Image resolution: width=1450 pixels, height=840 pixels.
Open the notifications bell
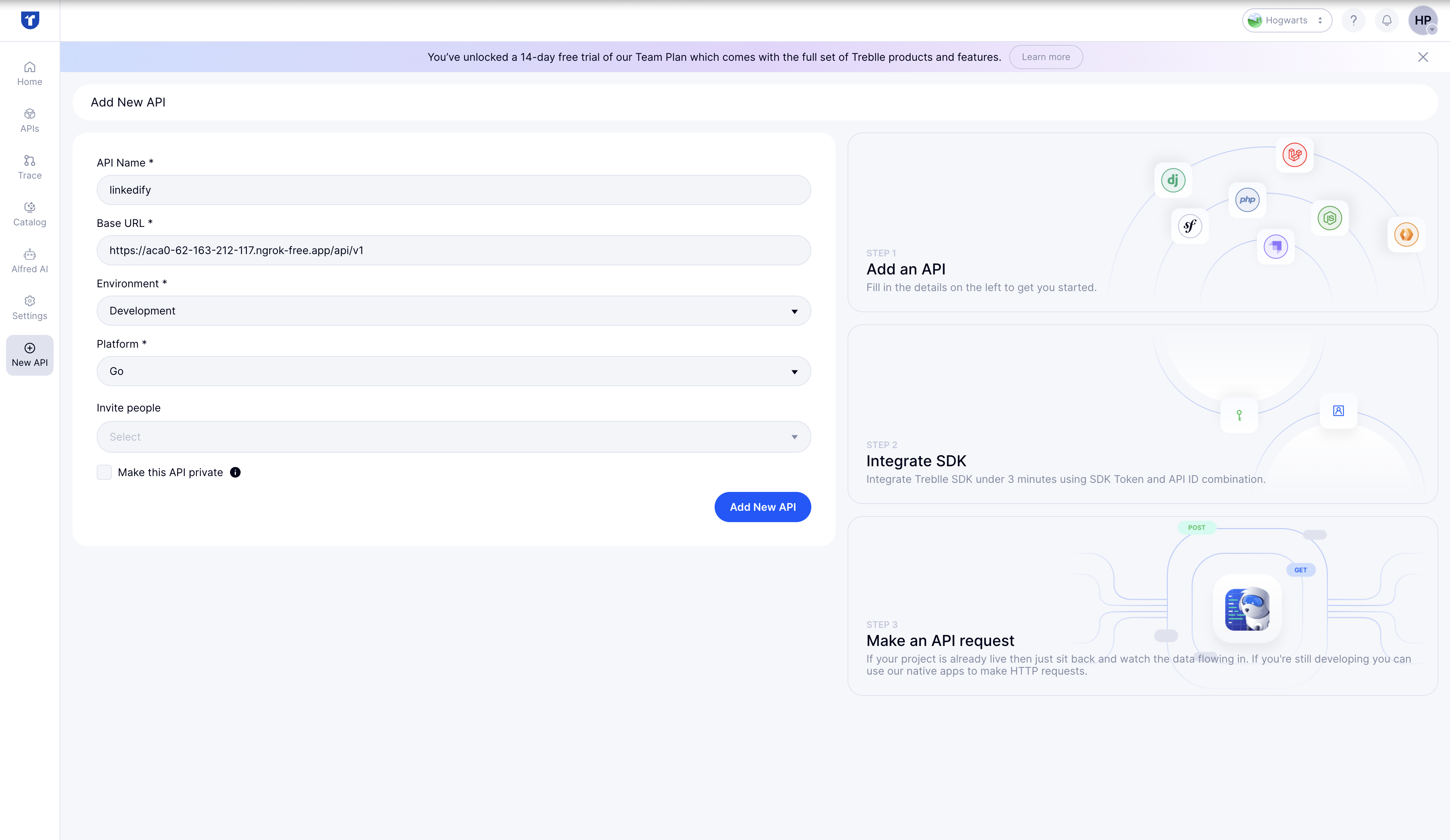coord(1387,21)
